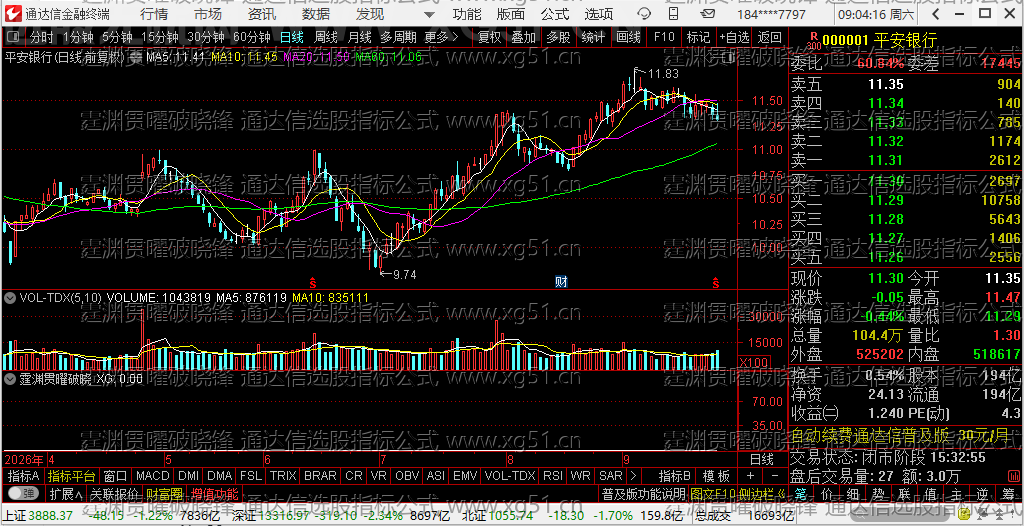The width and height of the screenshot is (1024, 526).
Task: Open the 日线 period selector at the time axis
Action: pyautogui.click(x=761, y=459)
